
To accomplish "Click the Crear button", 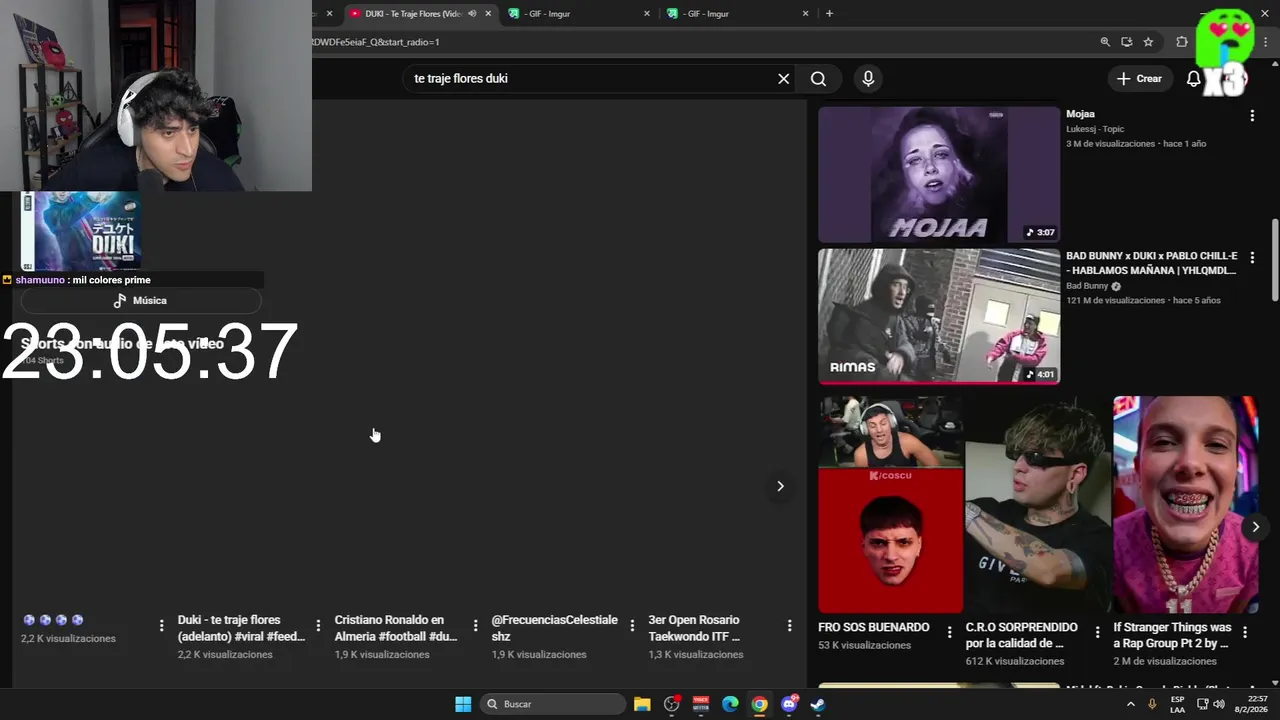I will (x=1139, y=79).
